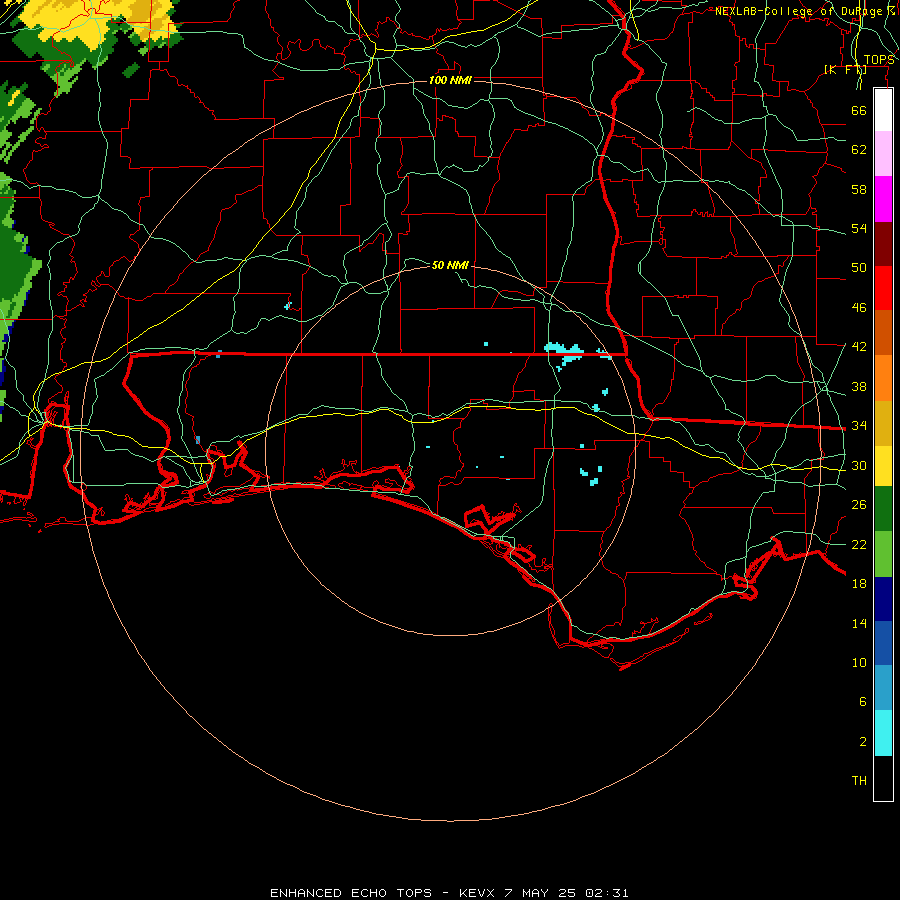Click the light green legend swatch
Image resolution: width=900 pixels, height=900 pixels.
click(883, 554)
